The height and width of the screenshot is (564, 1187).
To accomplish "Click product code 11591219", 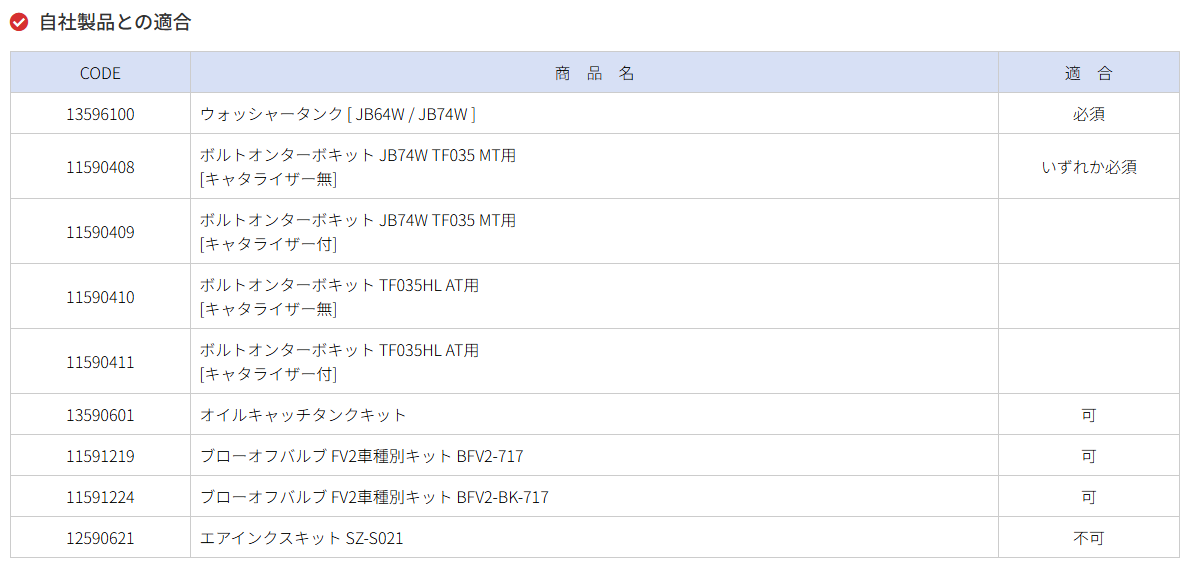I will coord(100,456).
